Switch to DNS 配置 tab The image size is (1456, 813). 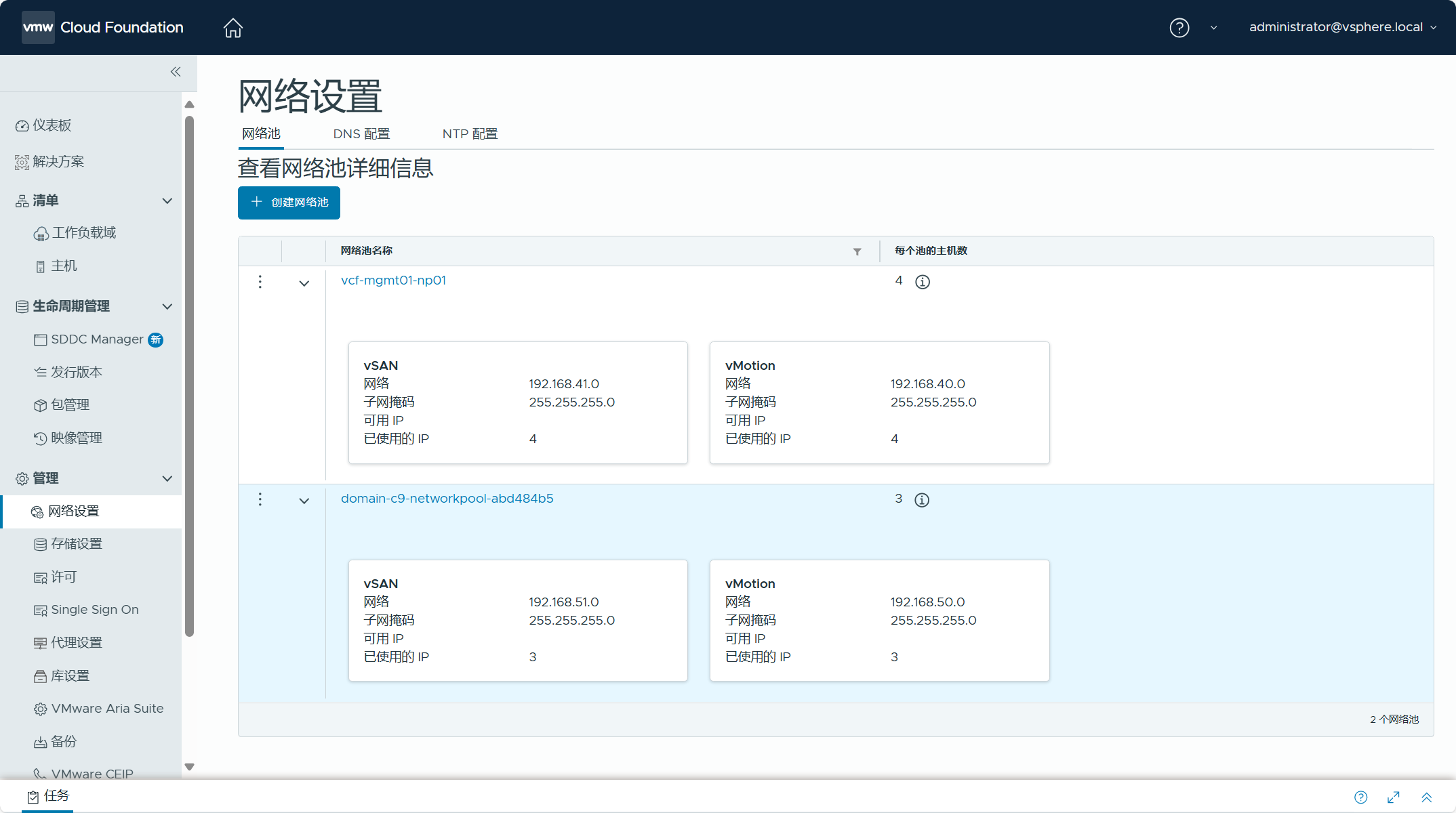pos(361,134)
